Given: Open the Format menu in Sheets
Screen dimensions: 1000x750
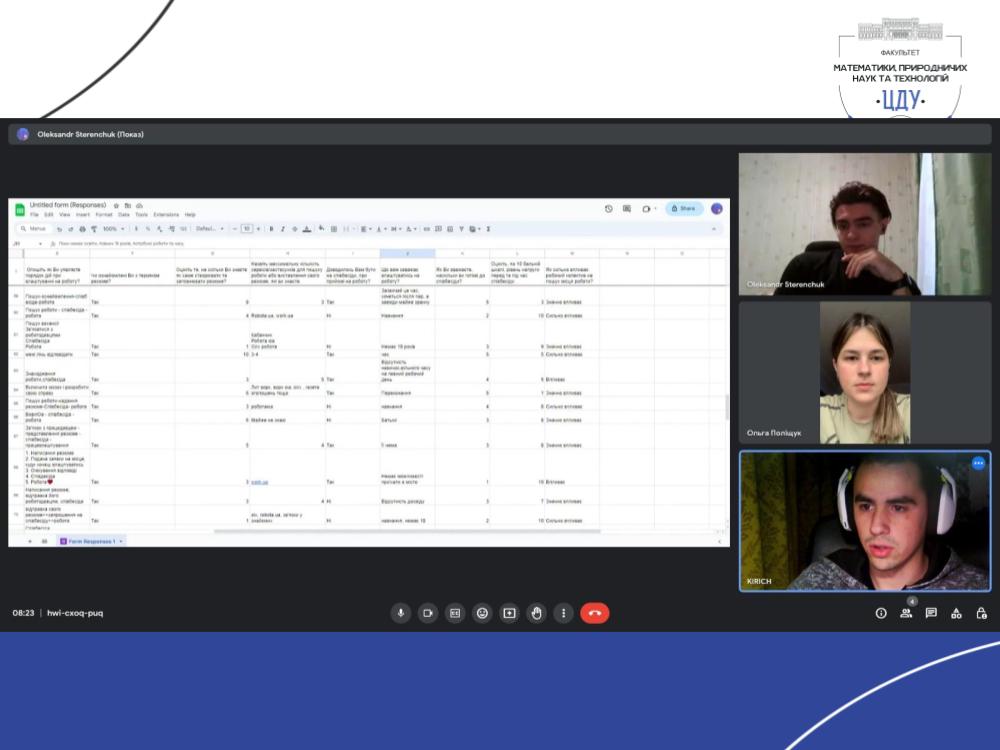Looking at the screenshot, I should (103, 215).
